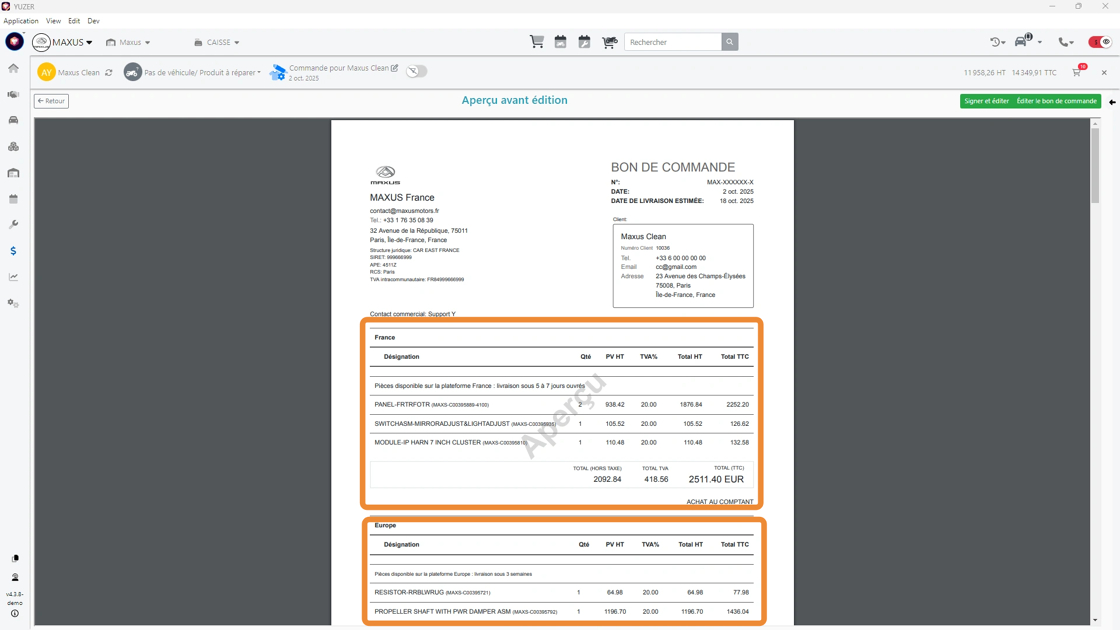Click the black arrow beside Éditer button
Screen dimensions: 1120x630
[1112, 101]
